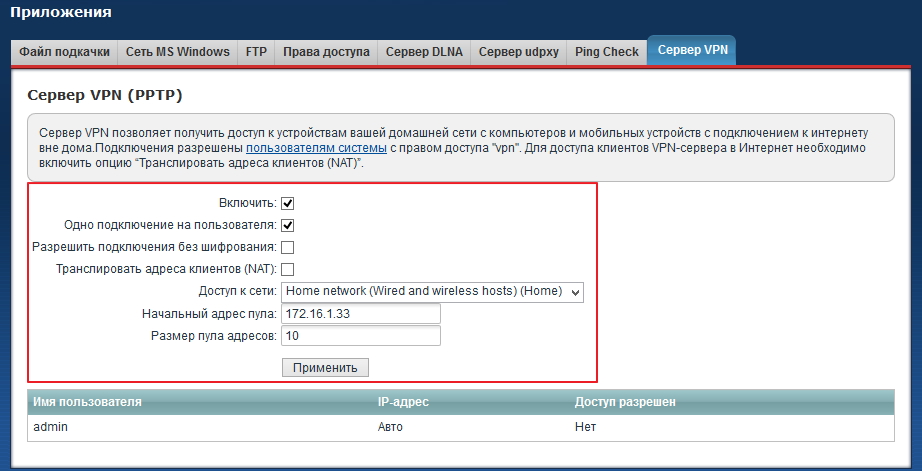Switch to Ping Check tab
This screenshot has height=471, width=922.
click(x=606, y=52)
